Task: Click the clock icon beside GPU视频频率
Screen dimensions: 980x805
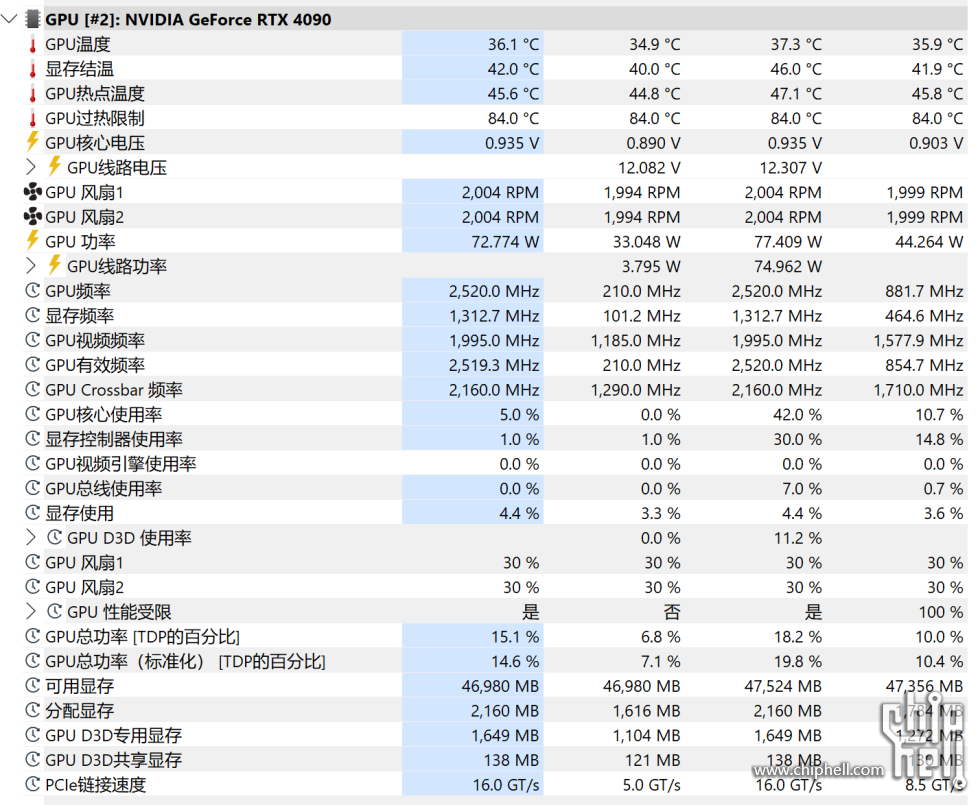Action: (x=32, y=340)
